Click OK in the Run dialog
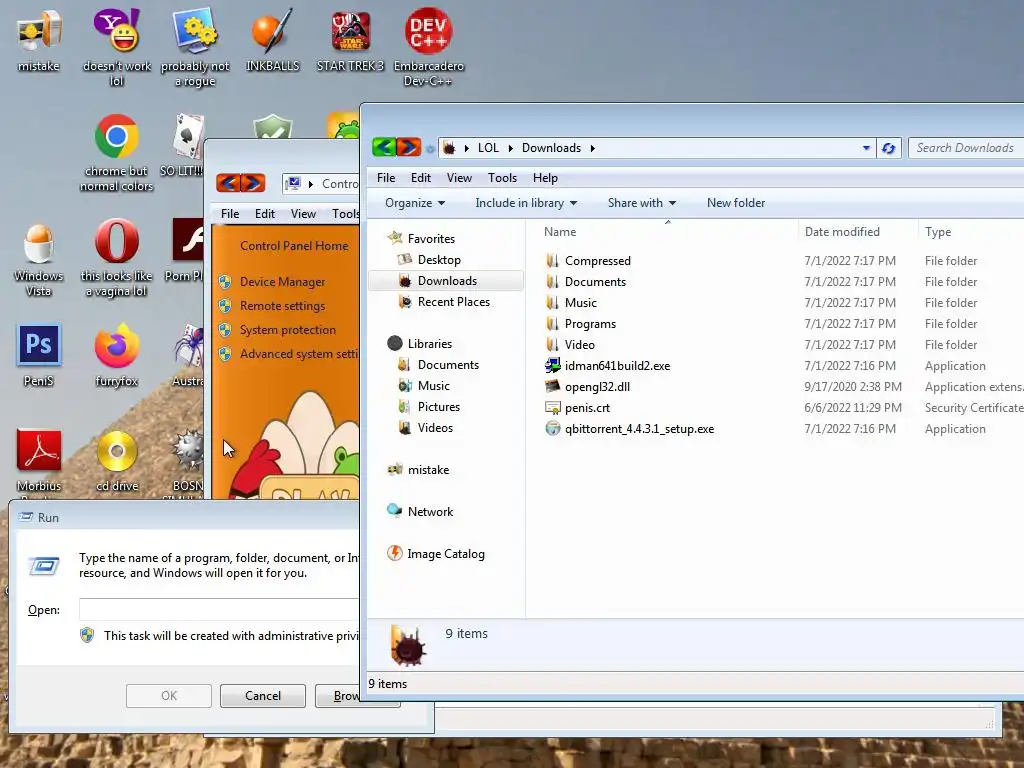This screenshot has height=768, width=1024. [x=168, y=696]
